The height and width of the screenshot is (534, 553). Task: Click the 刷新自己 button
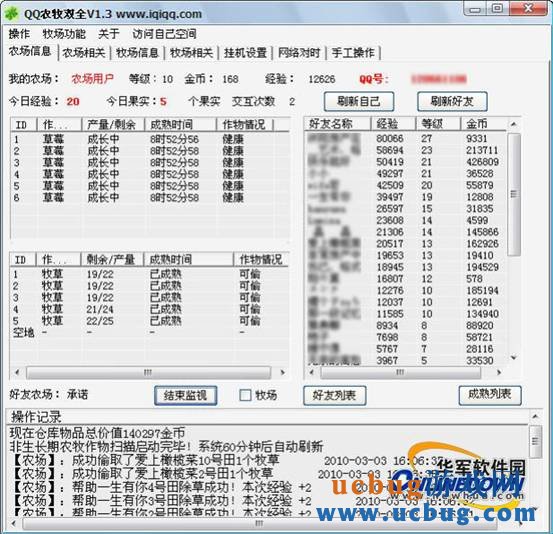(x=359, y=102)
